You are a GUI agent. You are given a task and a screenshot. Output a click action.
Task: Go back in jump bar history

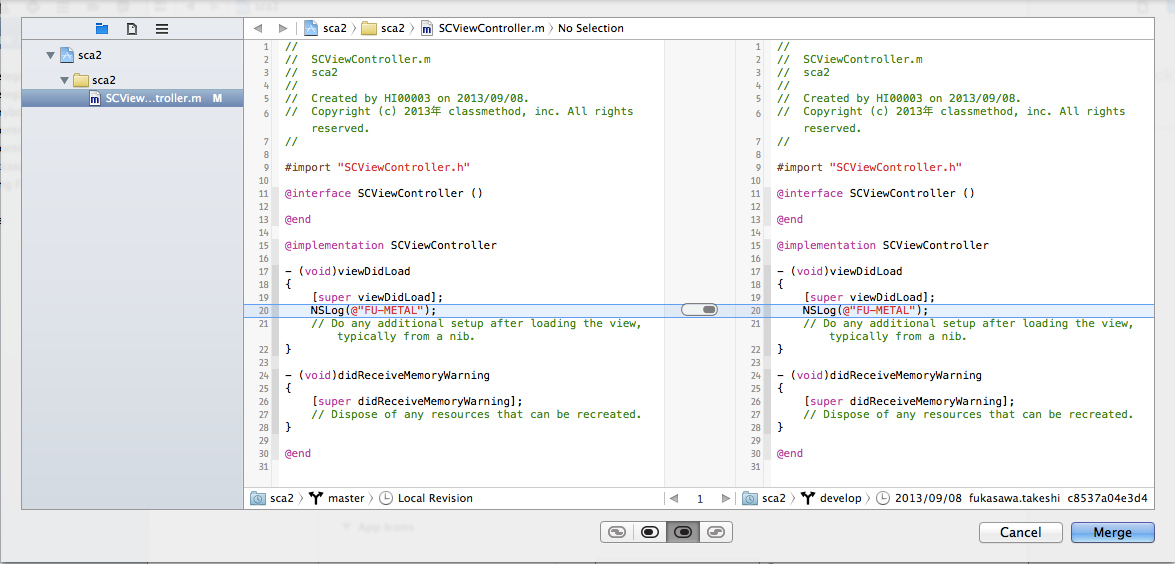coord(258,28)
